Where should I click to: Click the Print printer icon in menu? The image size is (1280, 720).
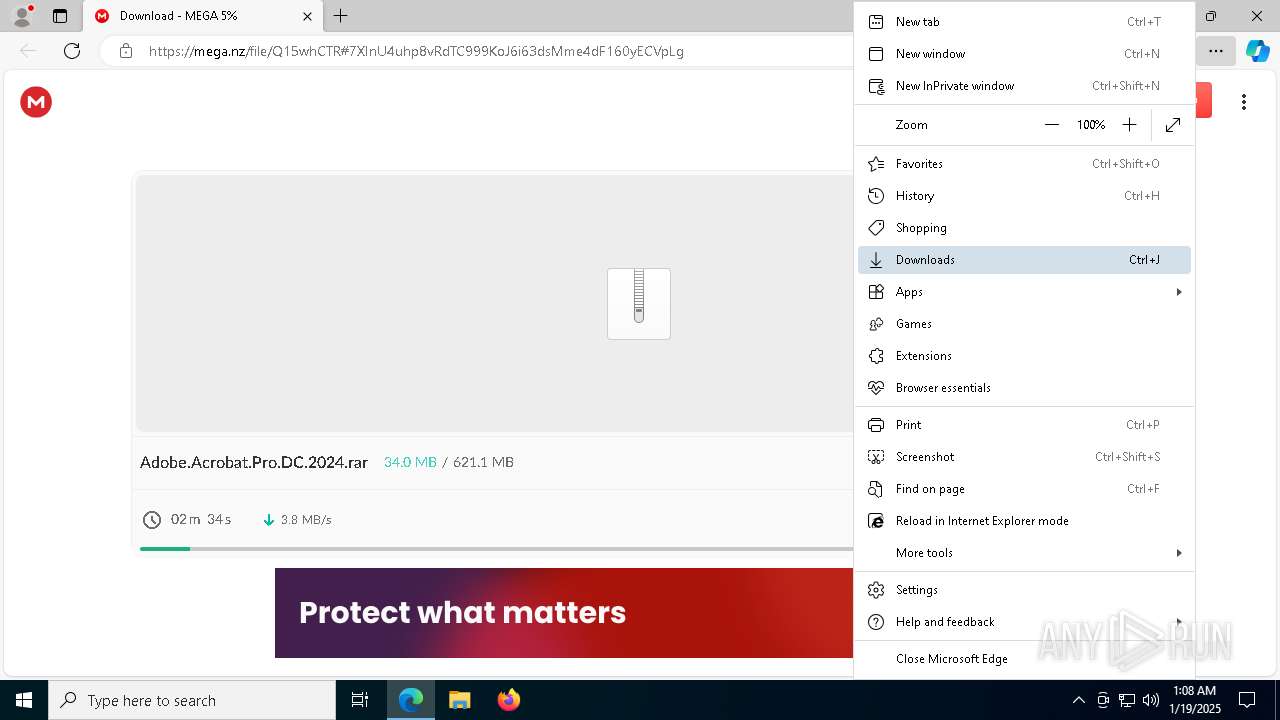point(876,425)
